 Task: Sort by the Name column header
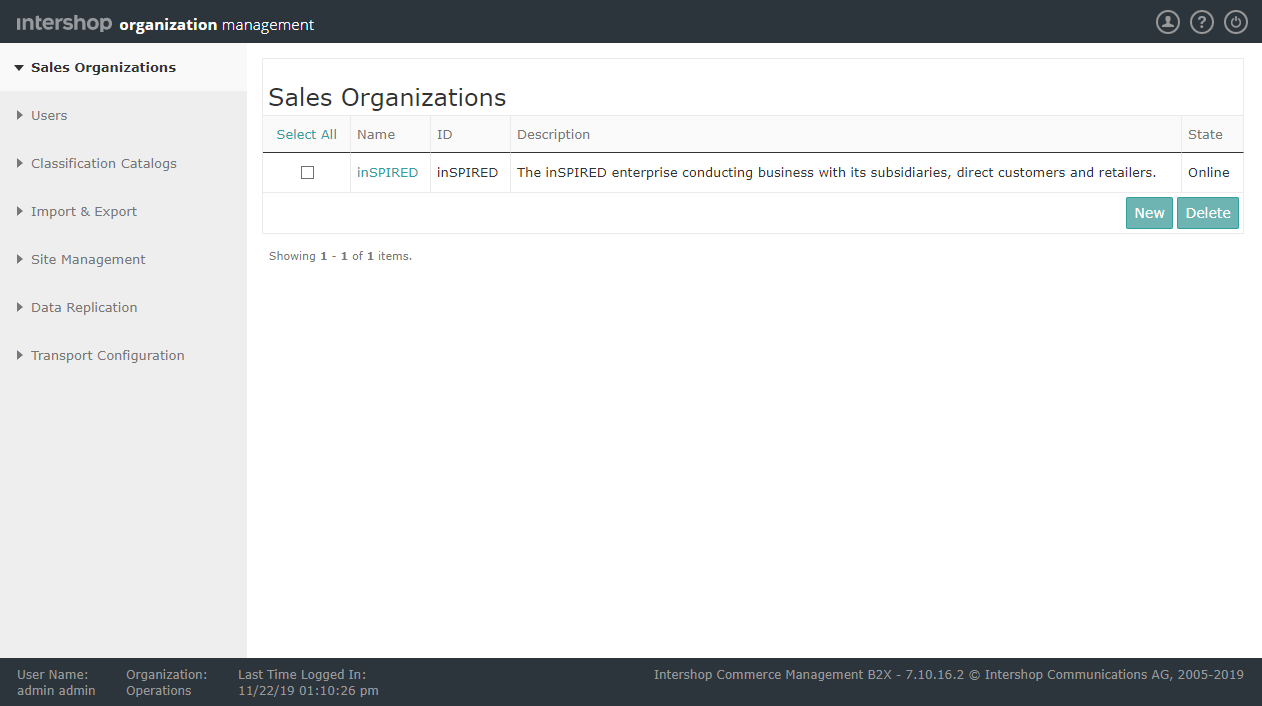point(376,134)
